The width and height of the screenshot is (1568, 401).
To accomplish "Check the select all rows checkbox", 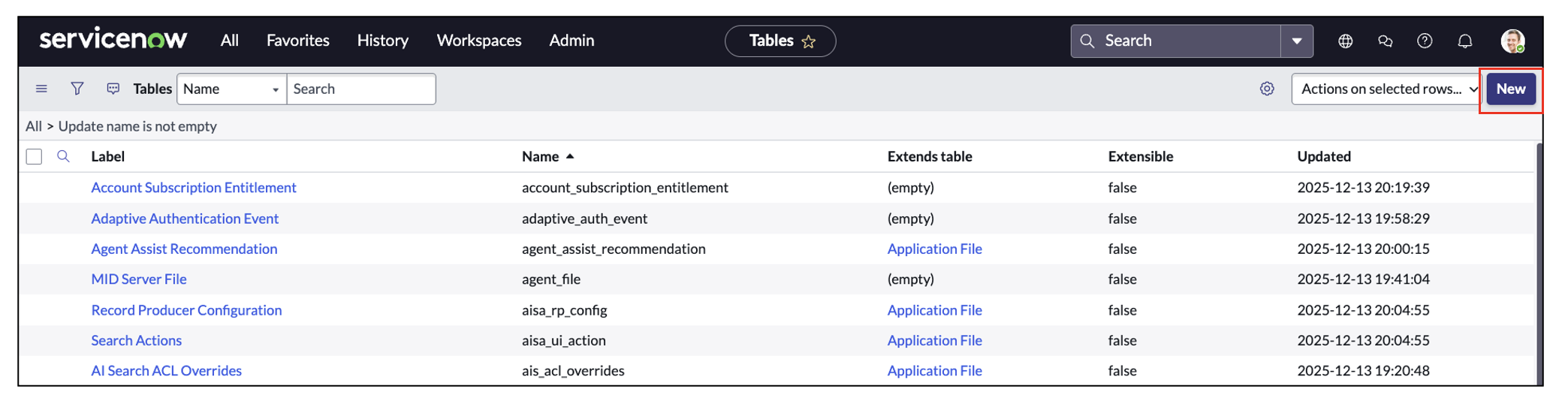I will tap(34, 156).
